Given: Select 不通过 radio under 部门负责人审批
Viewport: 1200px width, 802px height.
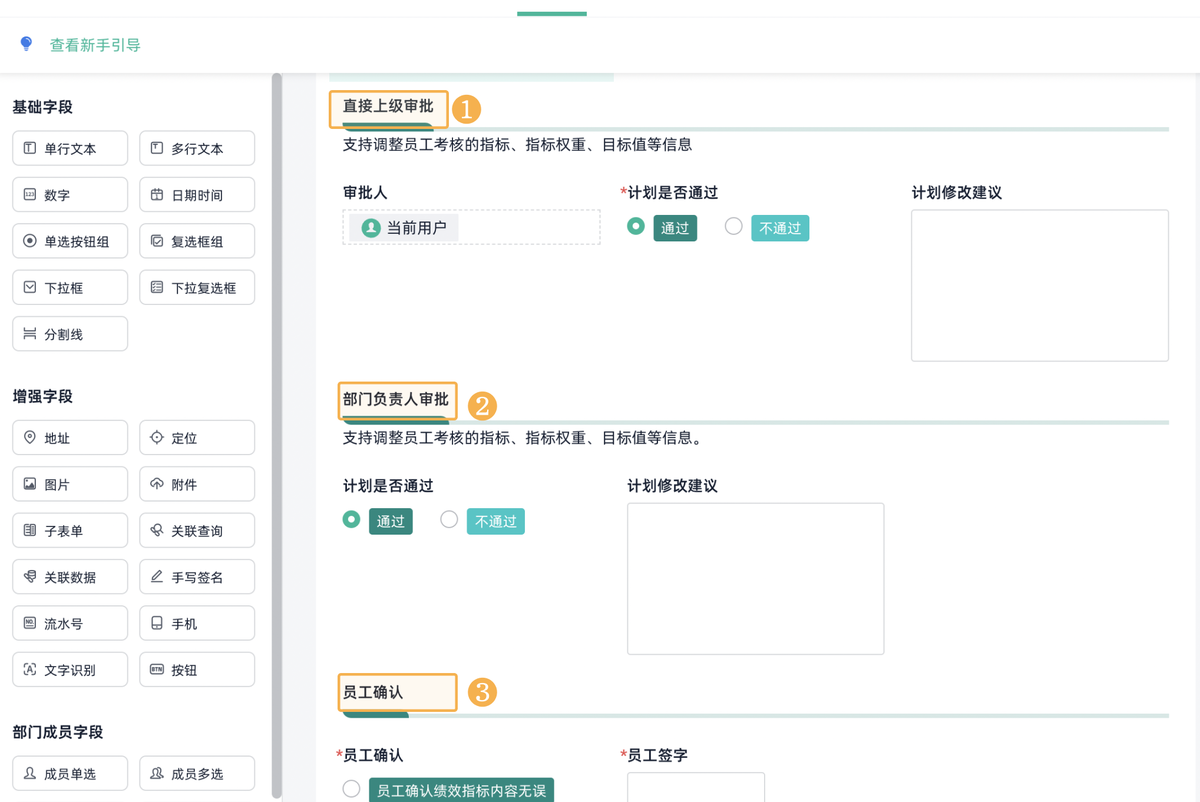Looking at the screenshot, I should pos(449,520).
